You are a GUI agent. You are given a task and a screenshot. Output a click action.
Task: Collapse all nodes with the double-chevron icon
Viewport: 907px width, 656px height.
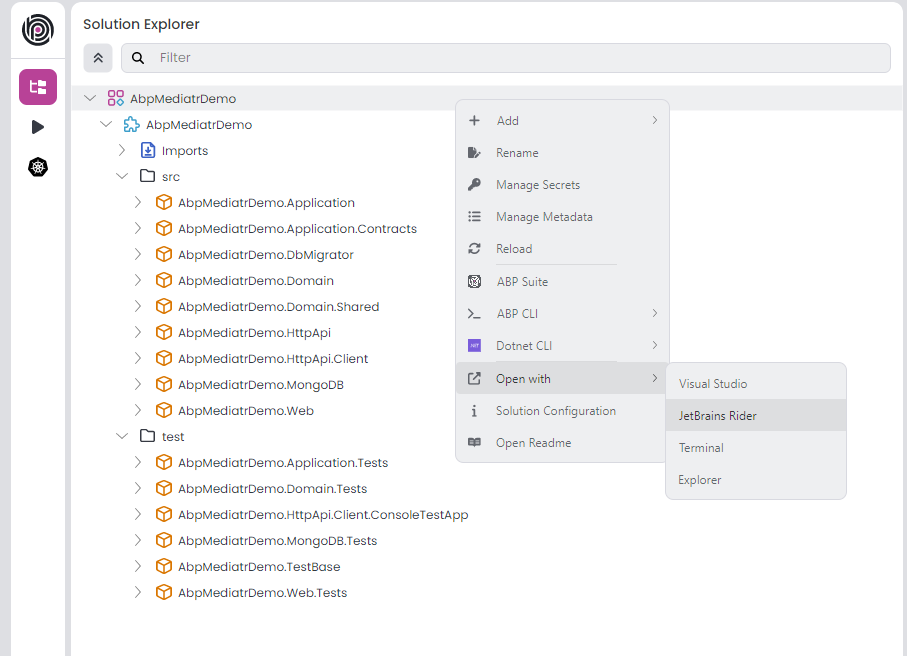pyautogui.click(x=97, y=58)
